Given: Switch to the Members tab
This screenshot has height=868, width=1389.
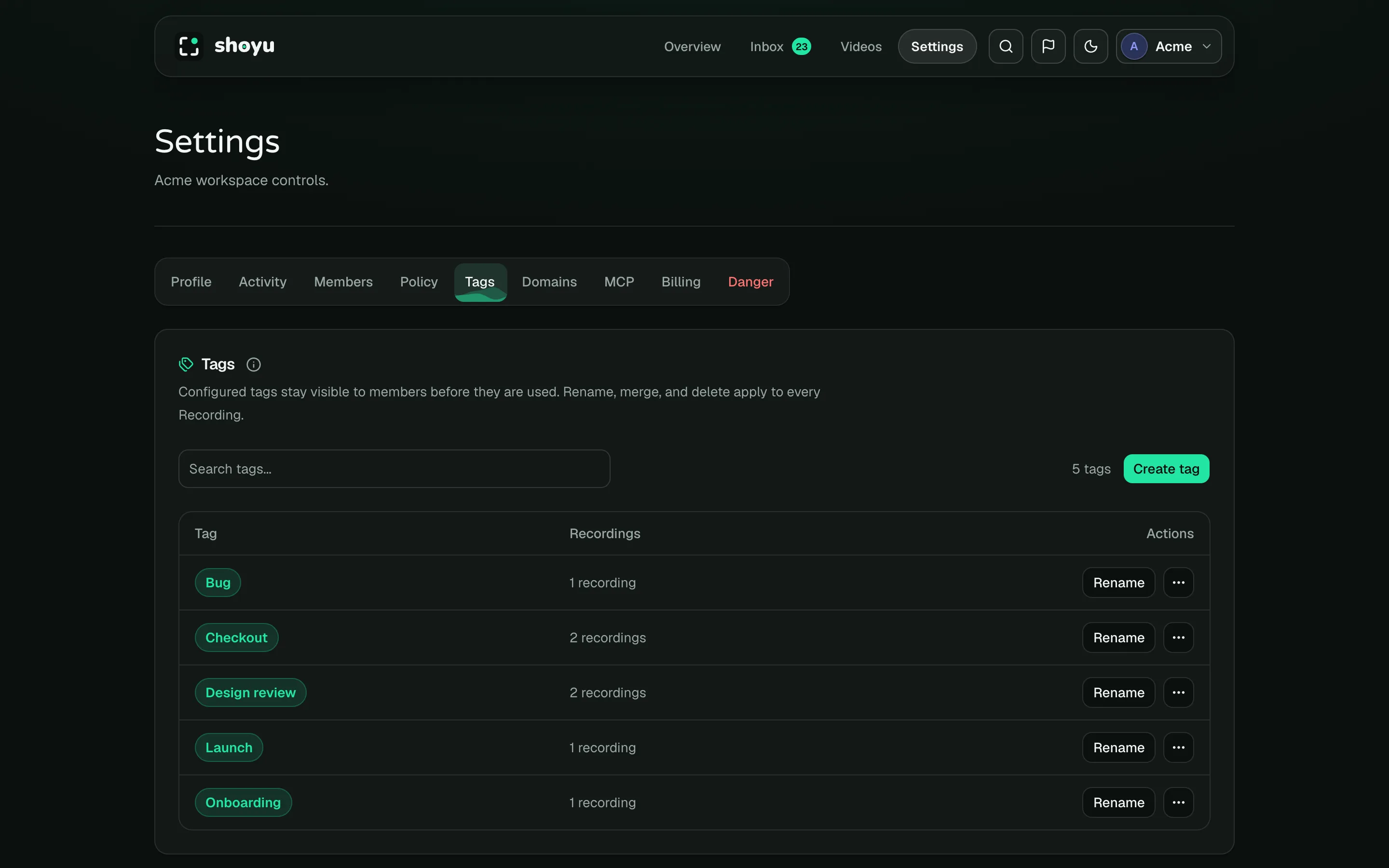Looking at the screenshot, I should tap(343, 282).
